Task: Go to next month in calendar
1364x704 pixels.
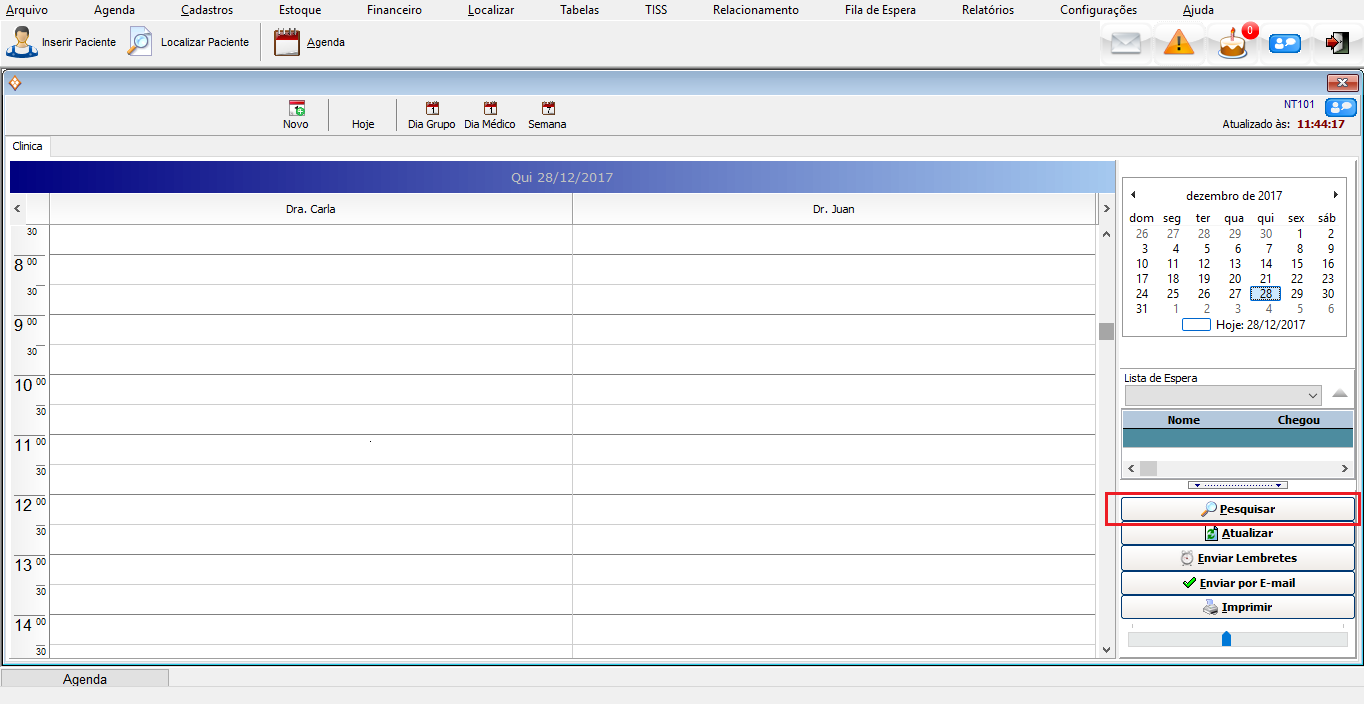Action: click(x=1335, y=195)
